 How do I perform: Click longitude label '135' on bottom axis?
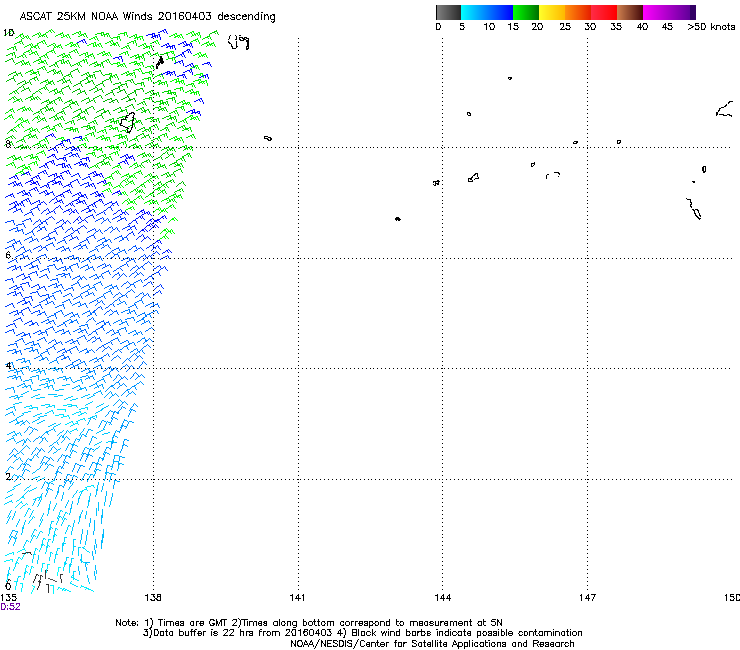[x=8, y=598]
